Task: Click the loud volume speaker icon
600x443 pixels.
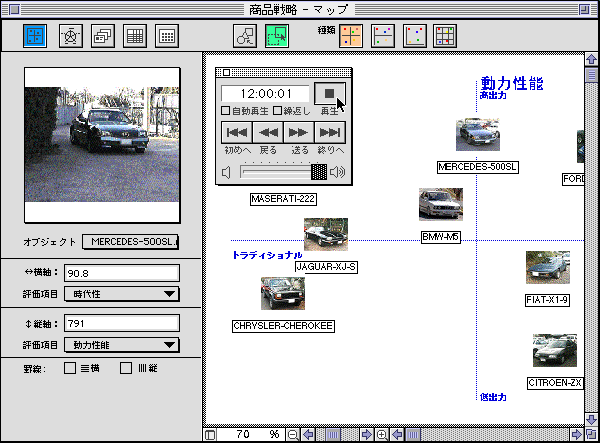Action: pyautogui.click(x=338, y=172)
